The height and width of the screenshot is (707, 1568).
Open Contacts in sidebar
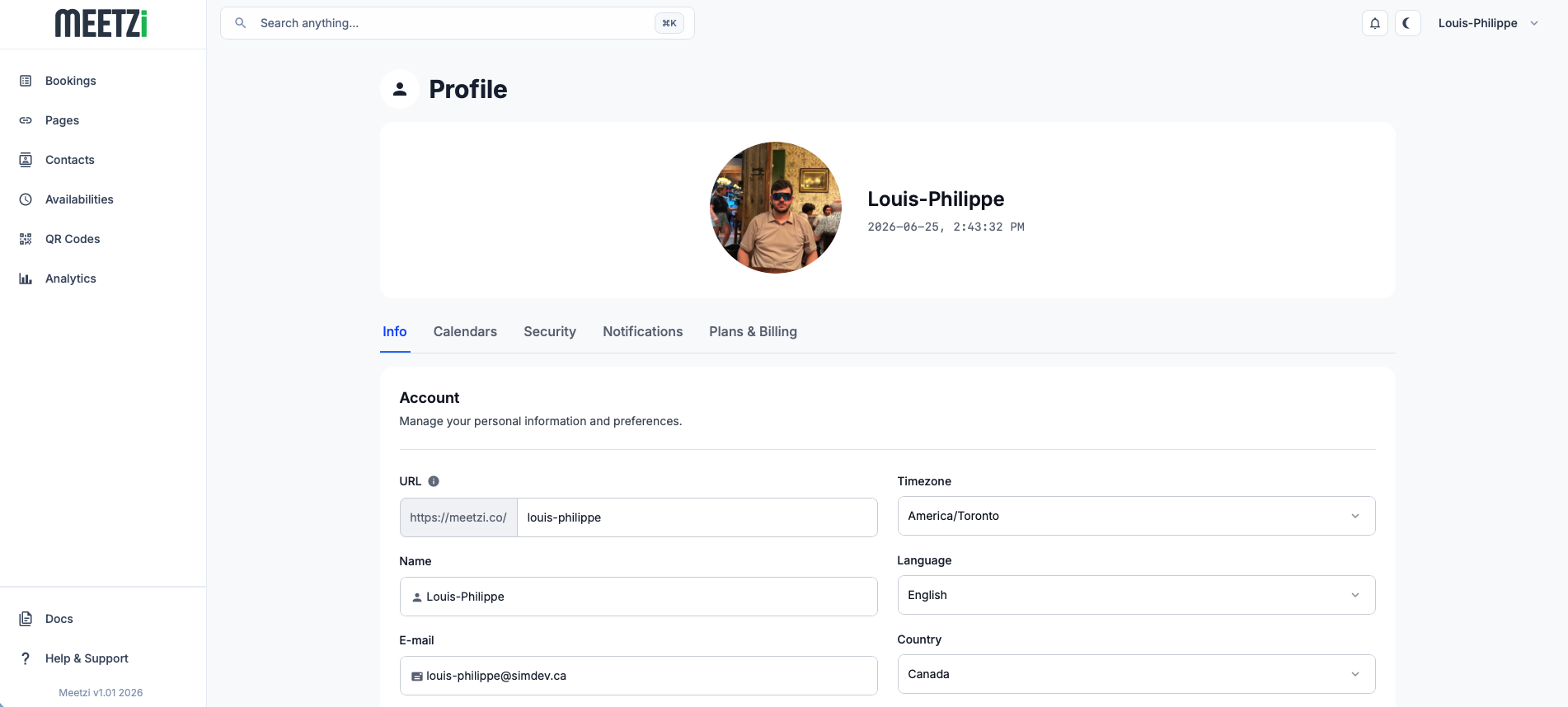pos(103,160)
